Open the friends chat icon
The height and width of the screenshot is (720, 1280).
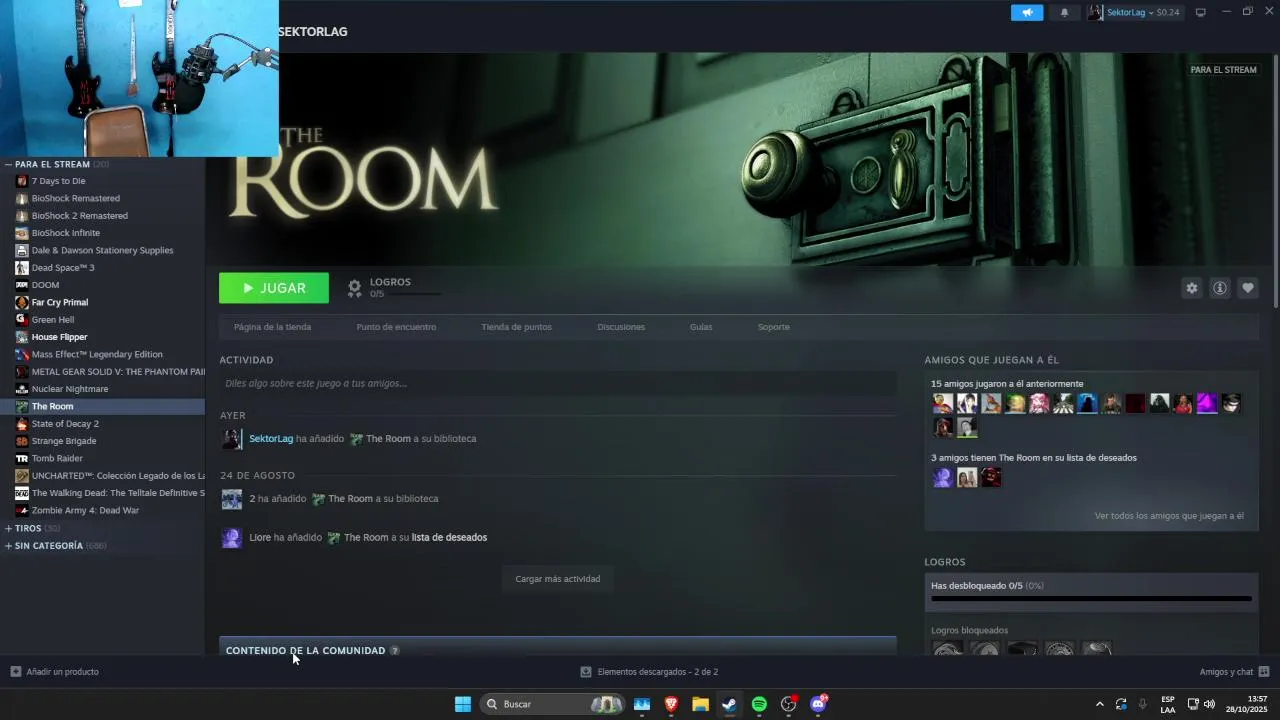(1264, 672)
